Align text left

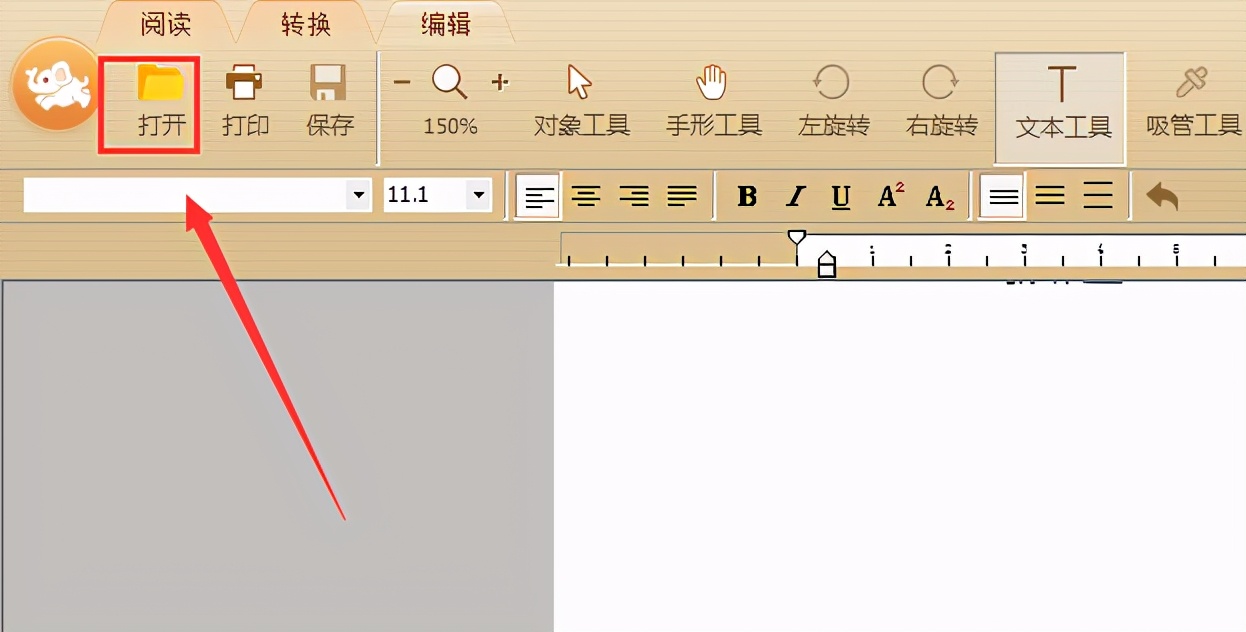point(538,196)
